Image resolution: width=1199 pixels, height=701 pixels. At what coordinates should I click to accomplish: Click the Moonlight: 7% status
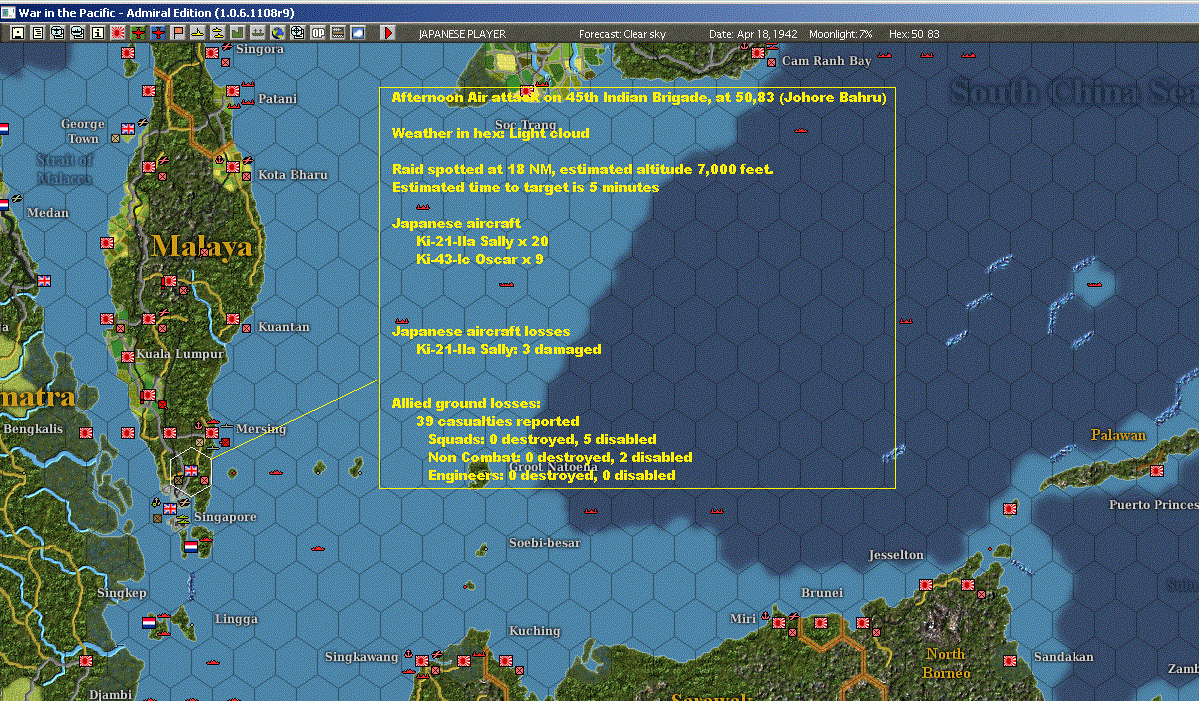840,34
